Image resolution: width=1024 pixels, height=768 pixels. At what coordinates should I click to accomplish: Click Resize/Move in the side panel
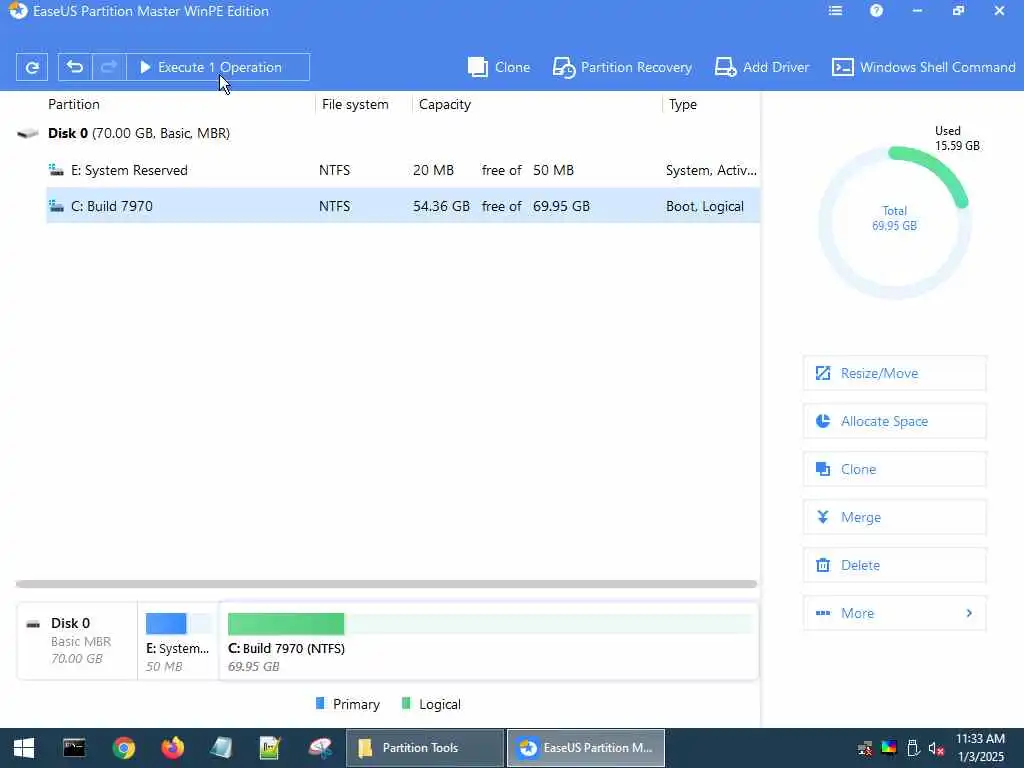pos(895,373)
